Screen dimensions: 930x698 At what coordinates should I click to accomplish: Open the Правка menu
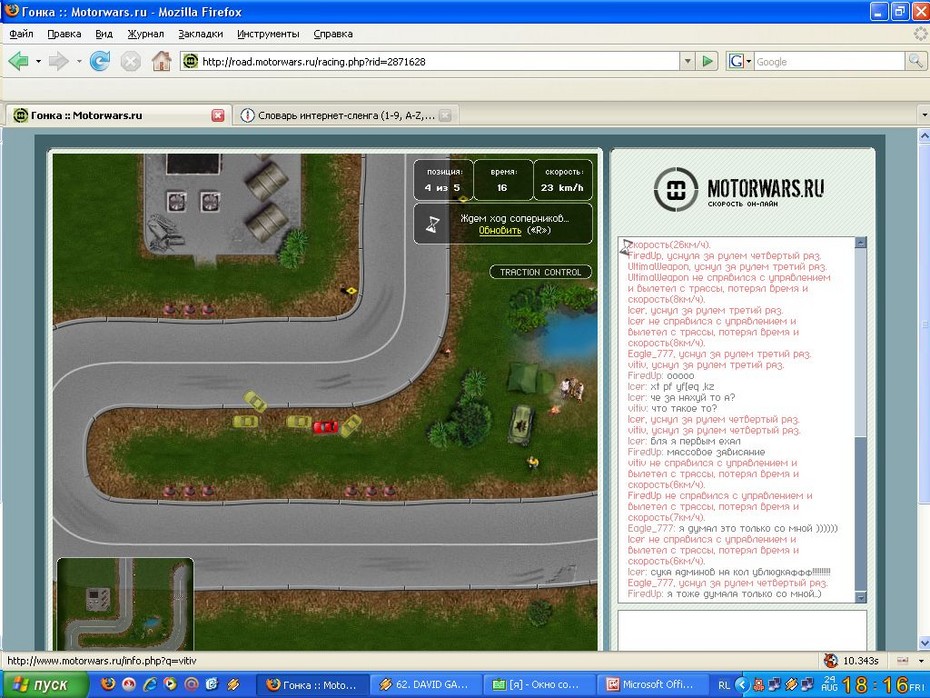click(64, 34)
